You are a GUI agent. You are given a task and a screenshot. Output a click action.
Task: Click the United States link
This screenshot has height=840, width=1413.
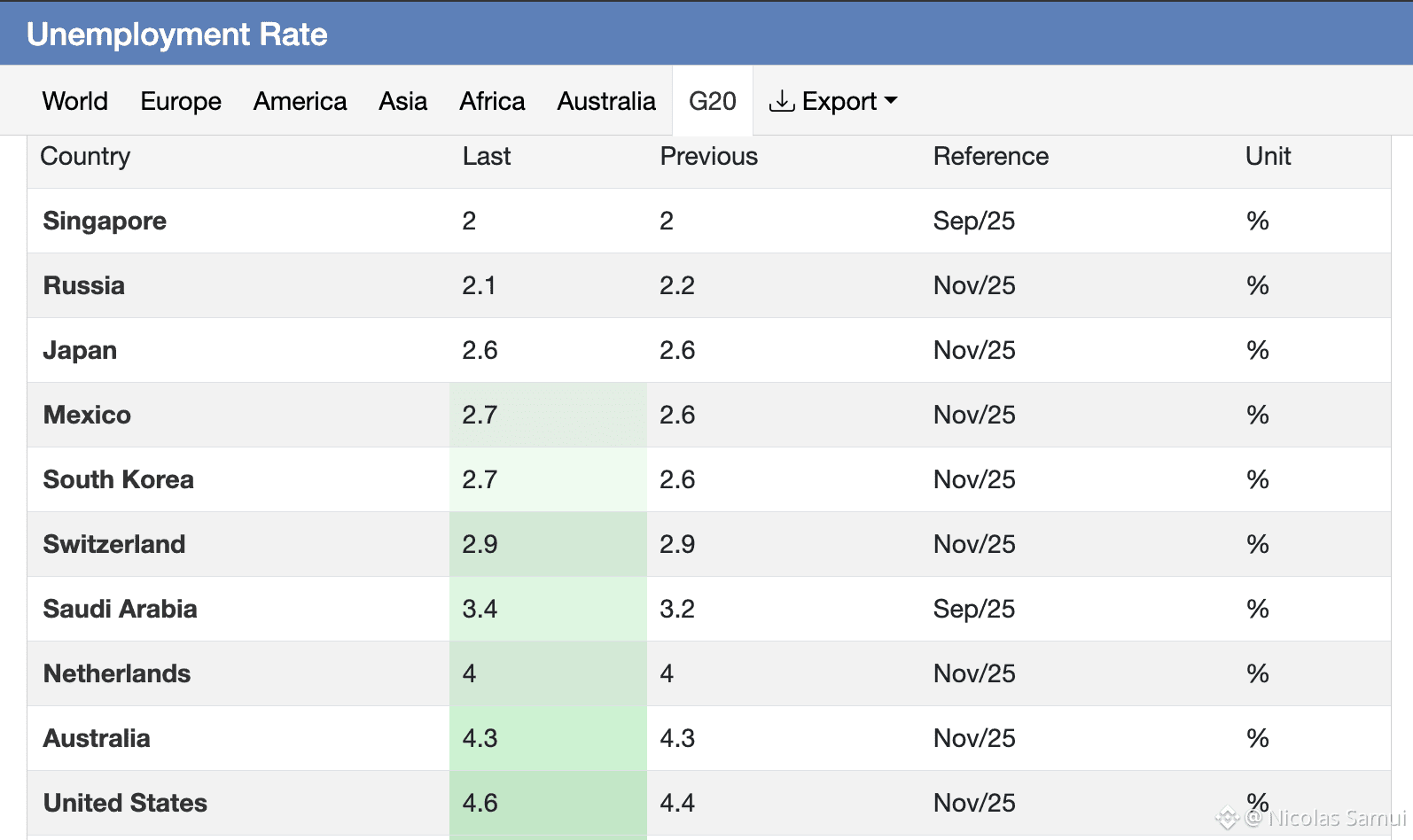point(125,803)
